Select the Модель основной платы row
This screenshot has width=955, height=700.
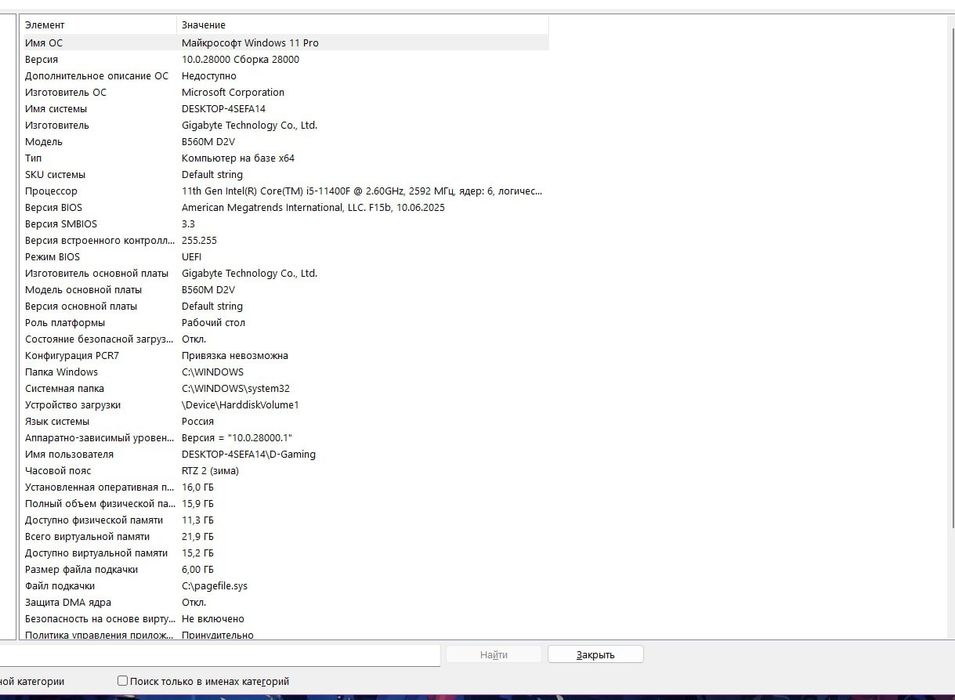(284, 289)
